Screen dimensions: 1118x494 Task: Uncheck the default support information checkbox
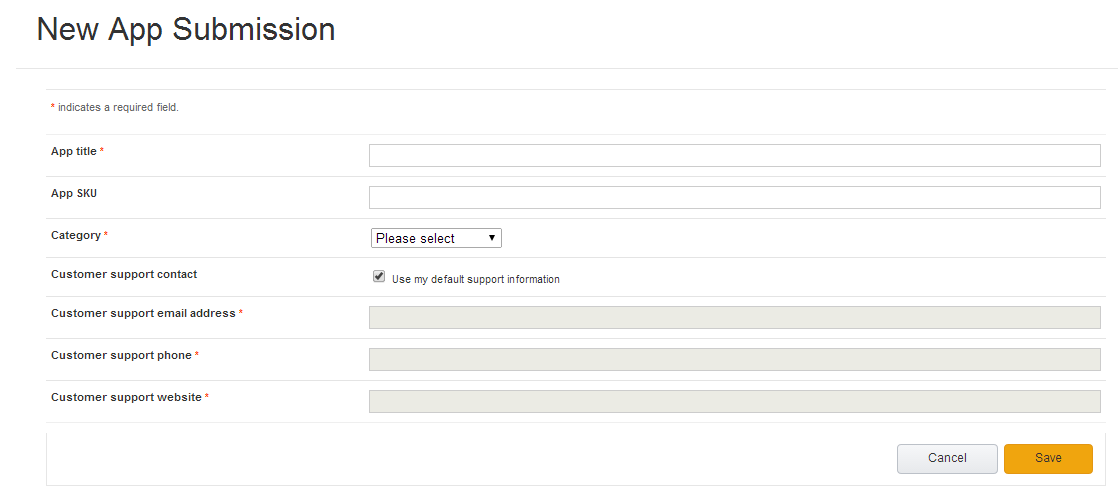[379, 277]
